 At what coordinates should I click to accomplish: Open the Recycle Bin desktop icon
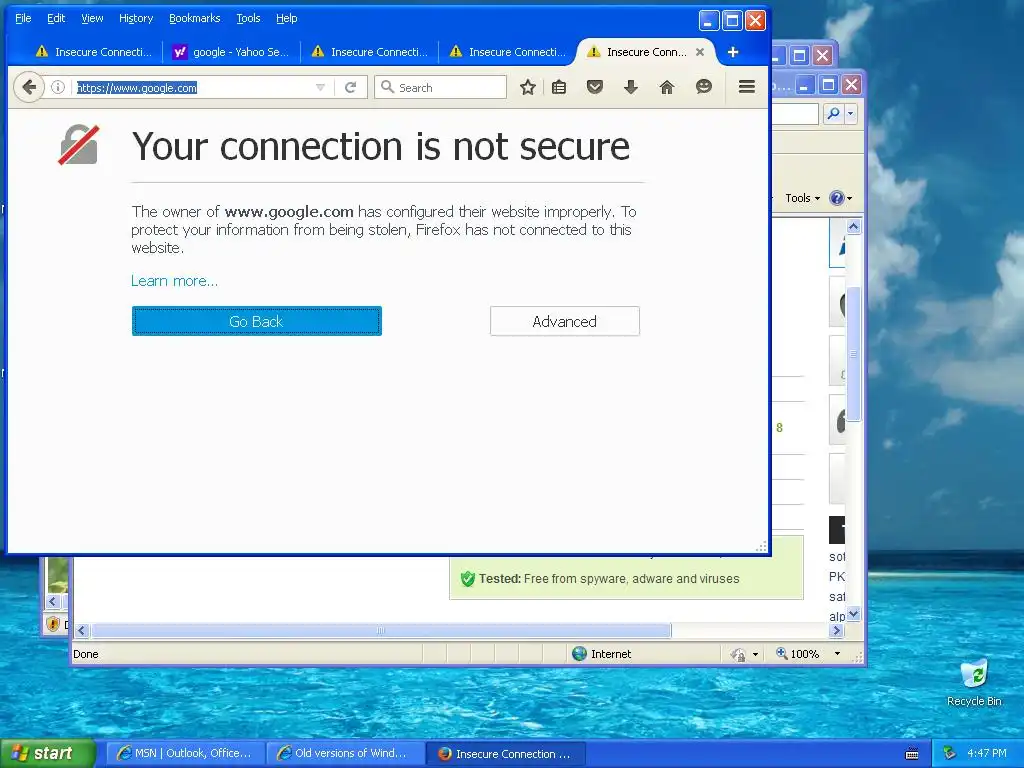pyautogui.click(x=974, y=683)
